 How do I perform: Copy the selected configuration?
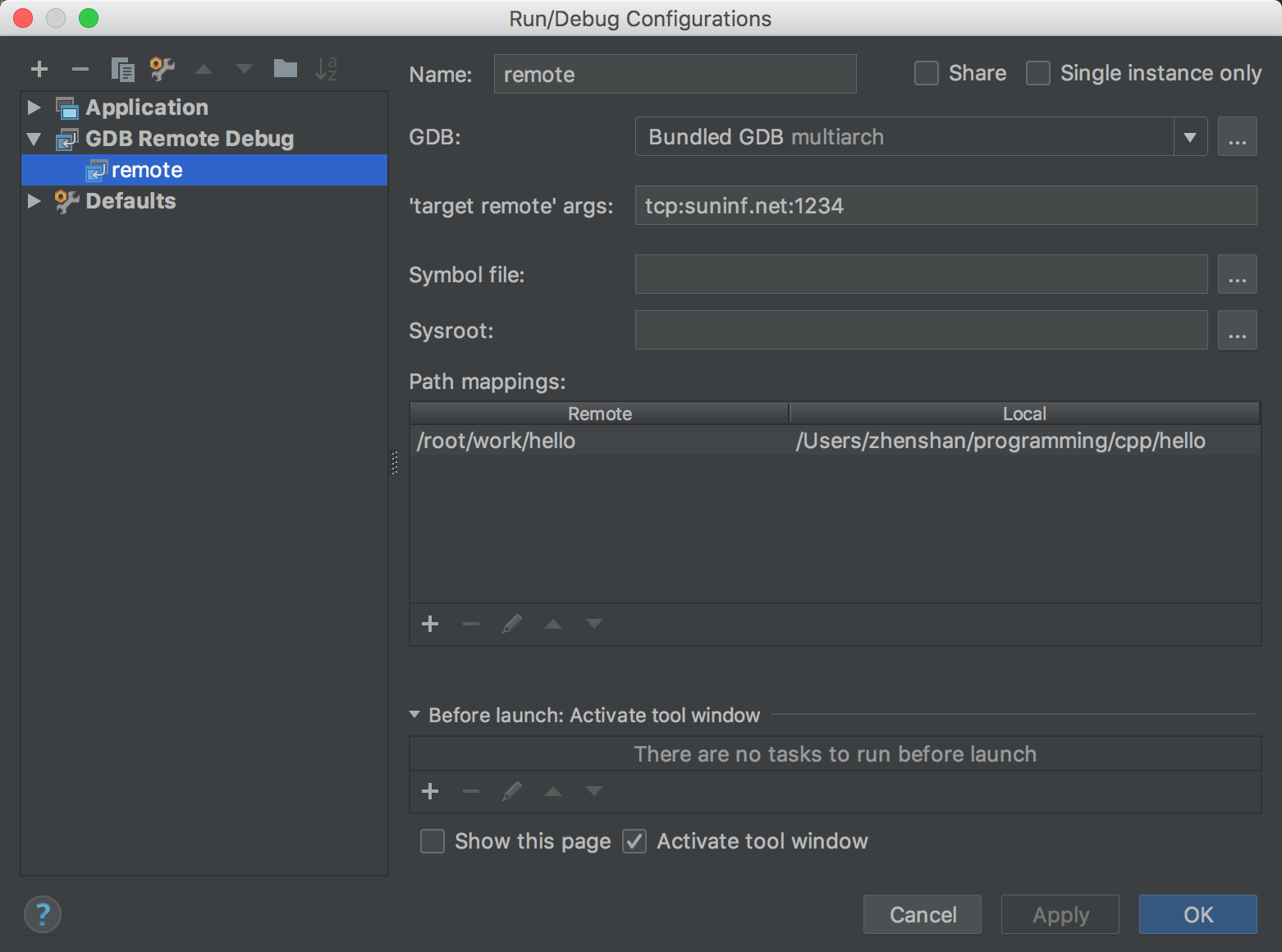point(122,69)
